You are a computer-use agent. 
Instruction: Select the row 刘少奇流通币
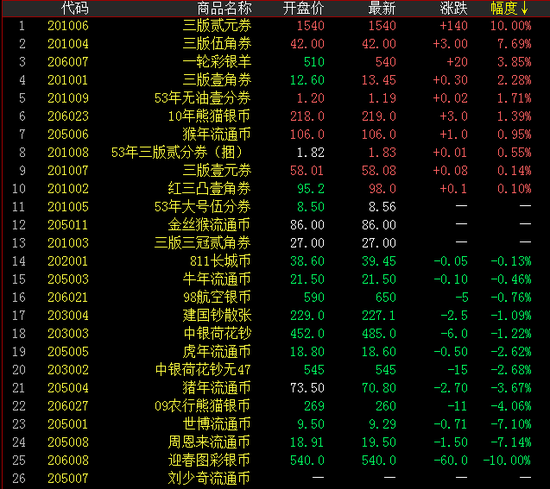[276, 478]
